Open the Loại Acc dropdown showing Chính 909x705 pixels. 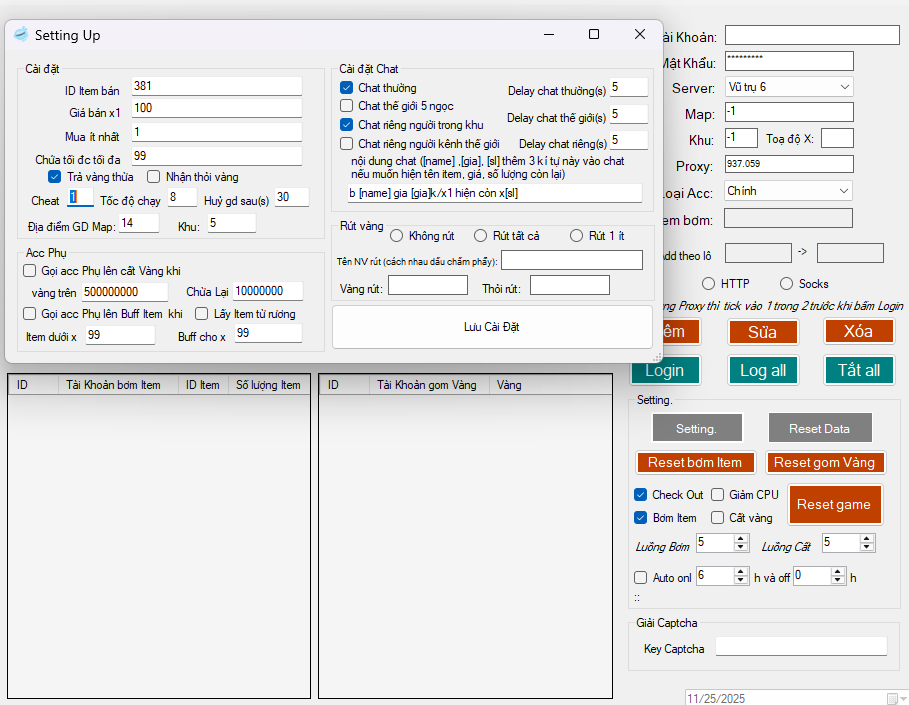(843, 190)
